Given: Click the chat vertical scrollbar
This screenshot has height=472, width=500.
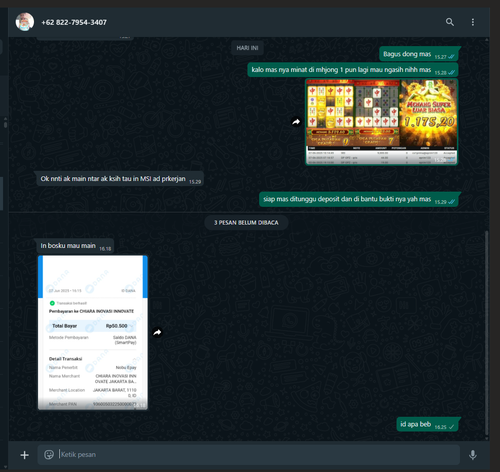Looking at the screenshot, I should (487, 332).
